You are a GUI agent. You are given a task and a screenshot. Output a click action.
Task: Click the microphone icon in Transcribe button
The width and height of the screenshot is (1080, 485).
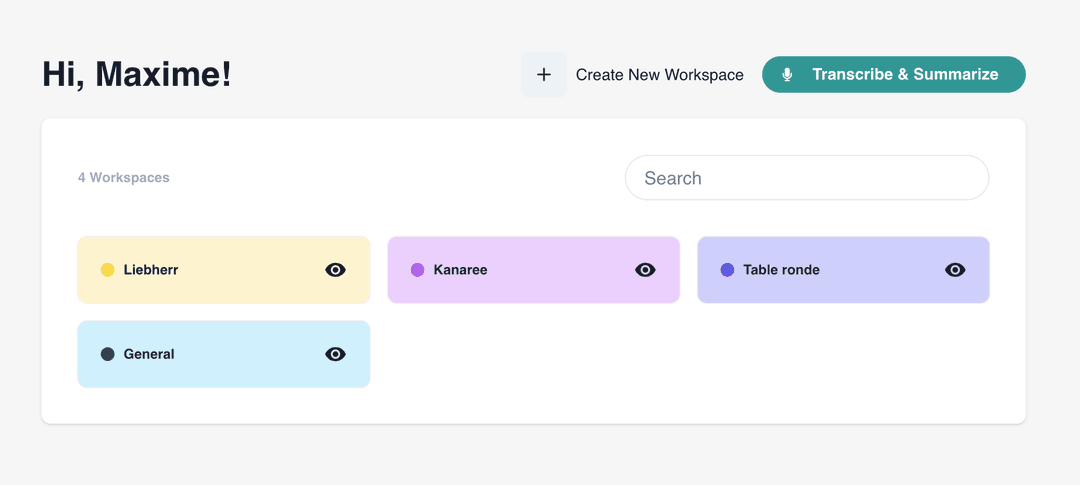(787, 74)
